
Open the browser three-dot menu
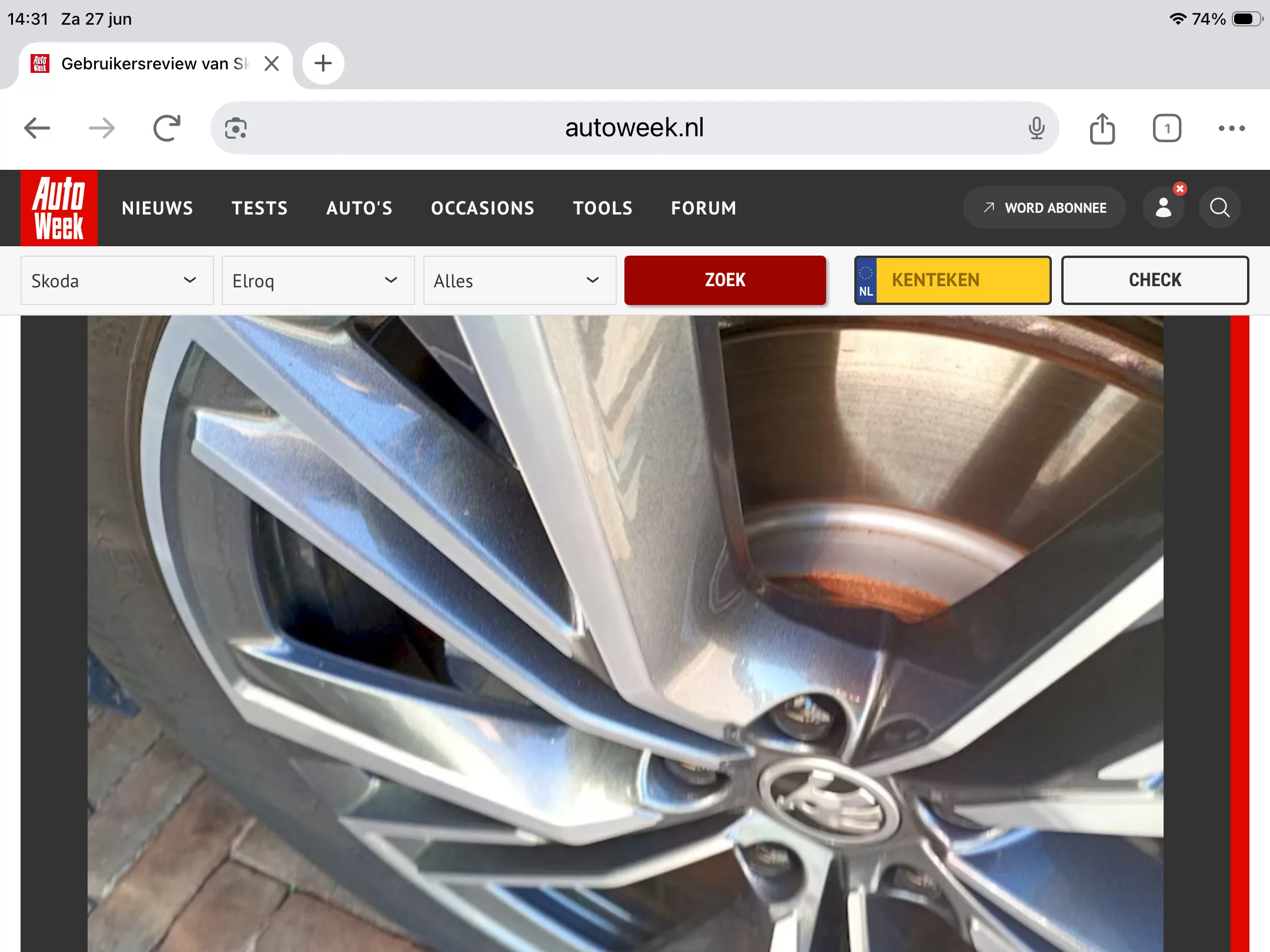[1232, 128]
